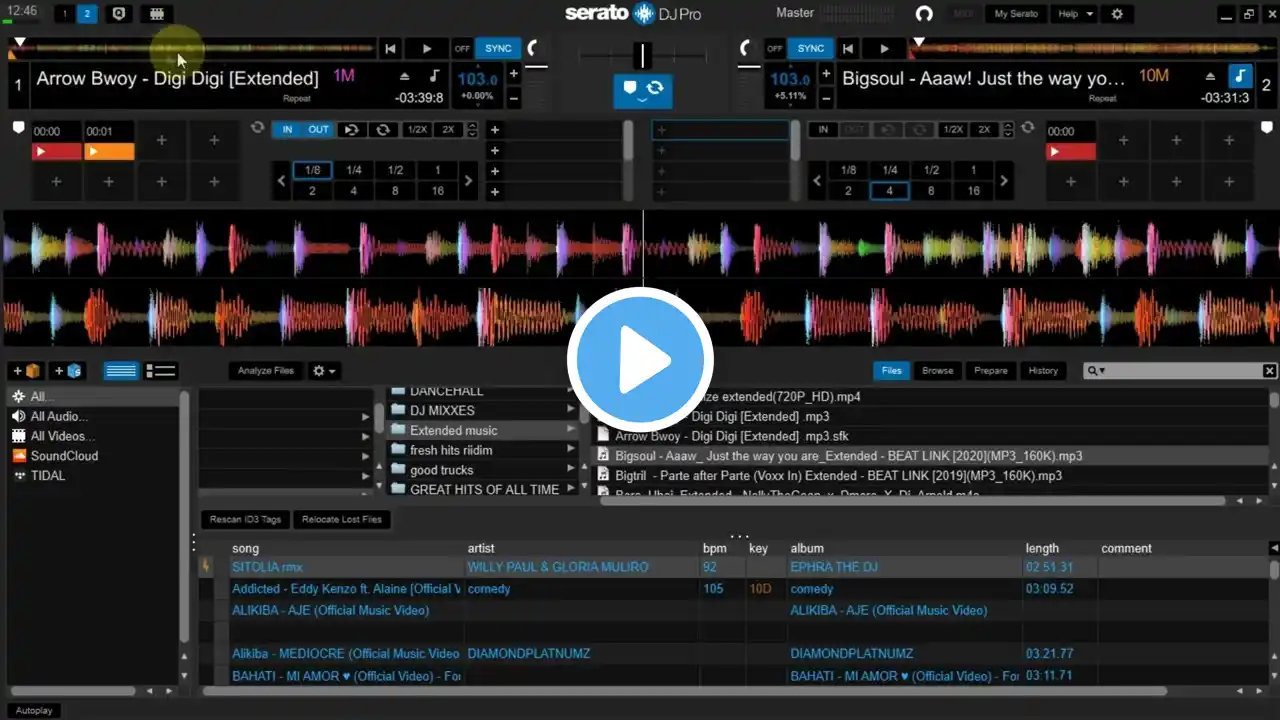Jump to previous track on deck 1

tap(391, 48)
